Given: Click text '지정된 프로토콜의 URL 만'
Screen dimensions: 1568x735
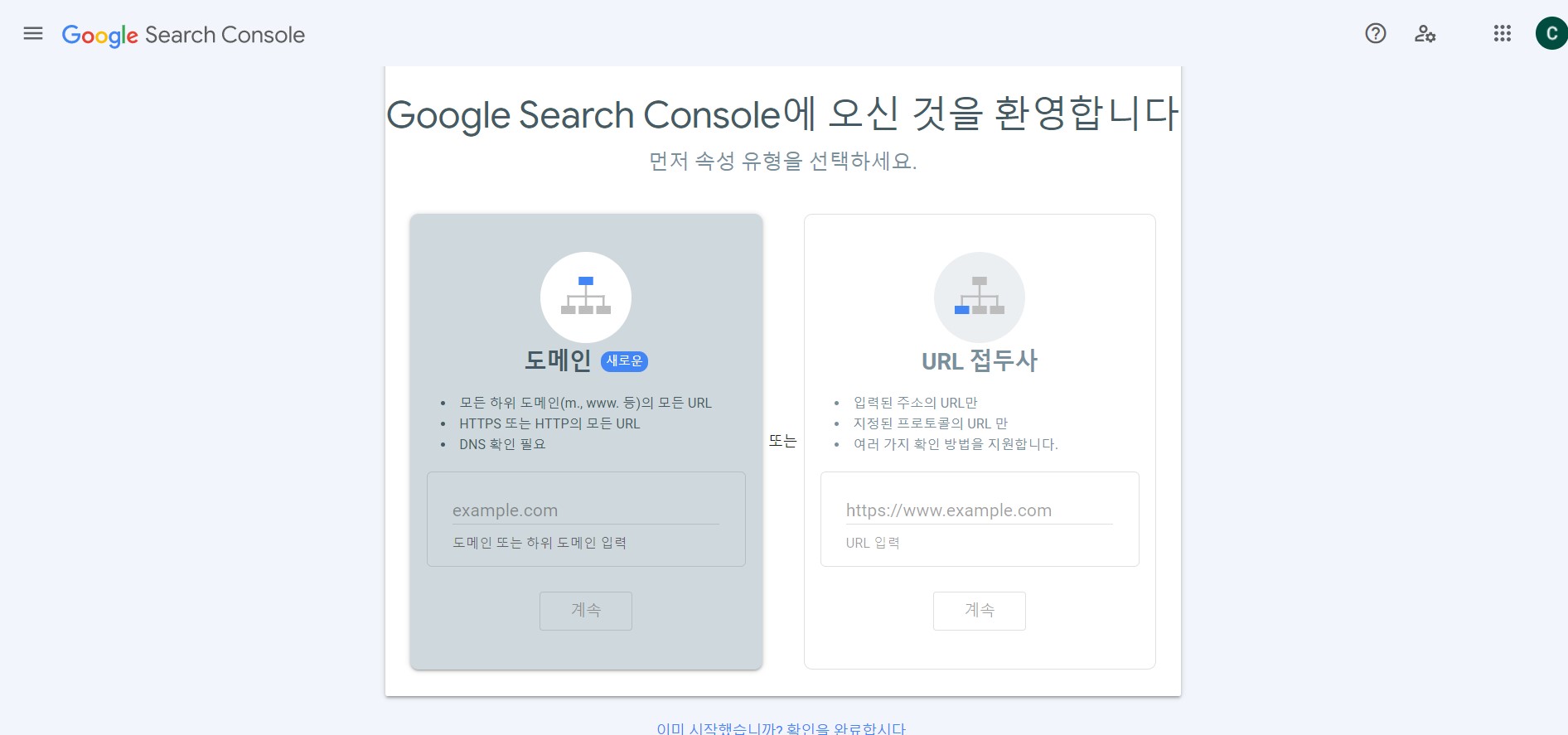Looking at the screenshot, I should tap(931, 423).
